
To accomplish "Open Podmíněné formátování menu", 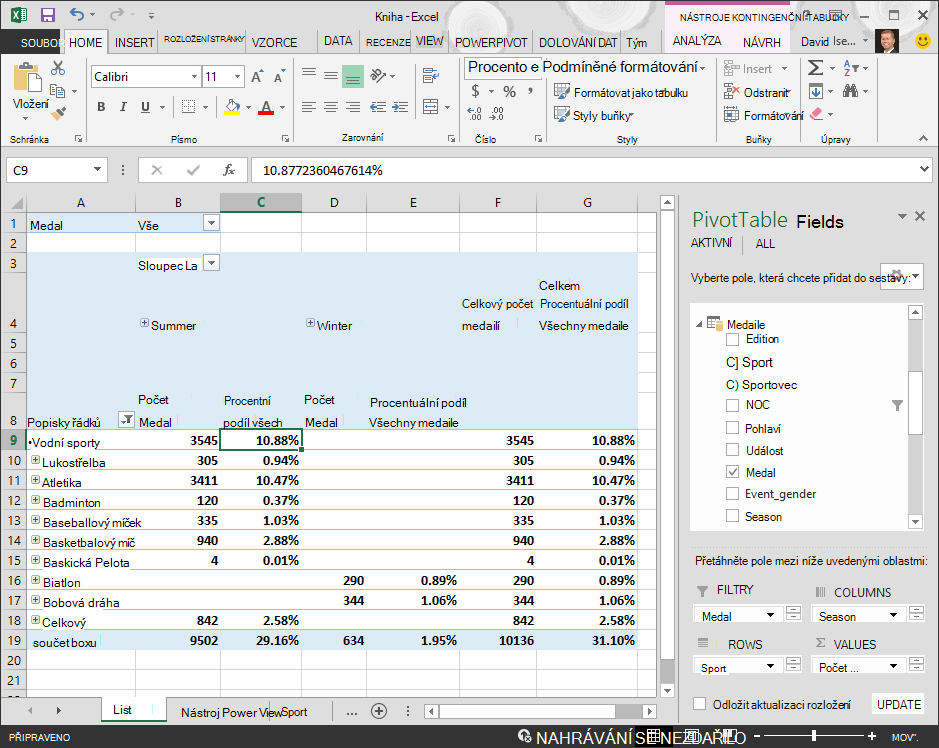I will coord(623,67).
